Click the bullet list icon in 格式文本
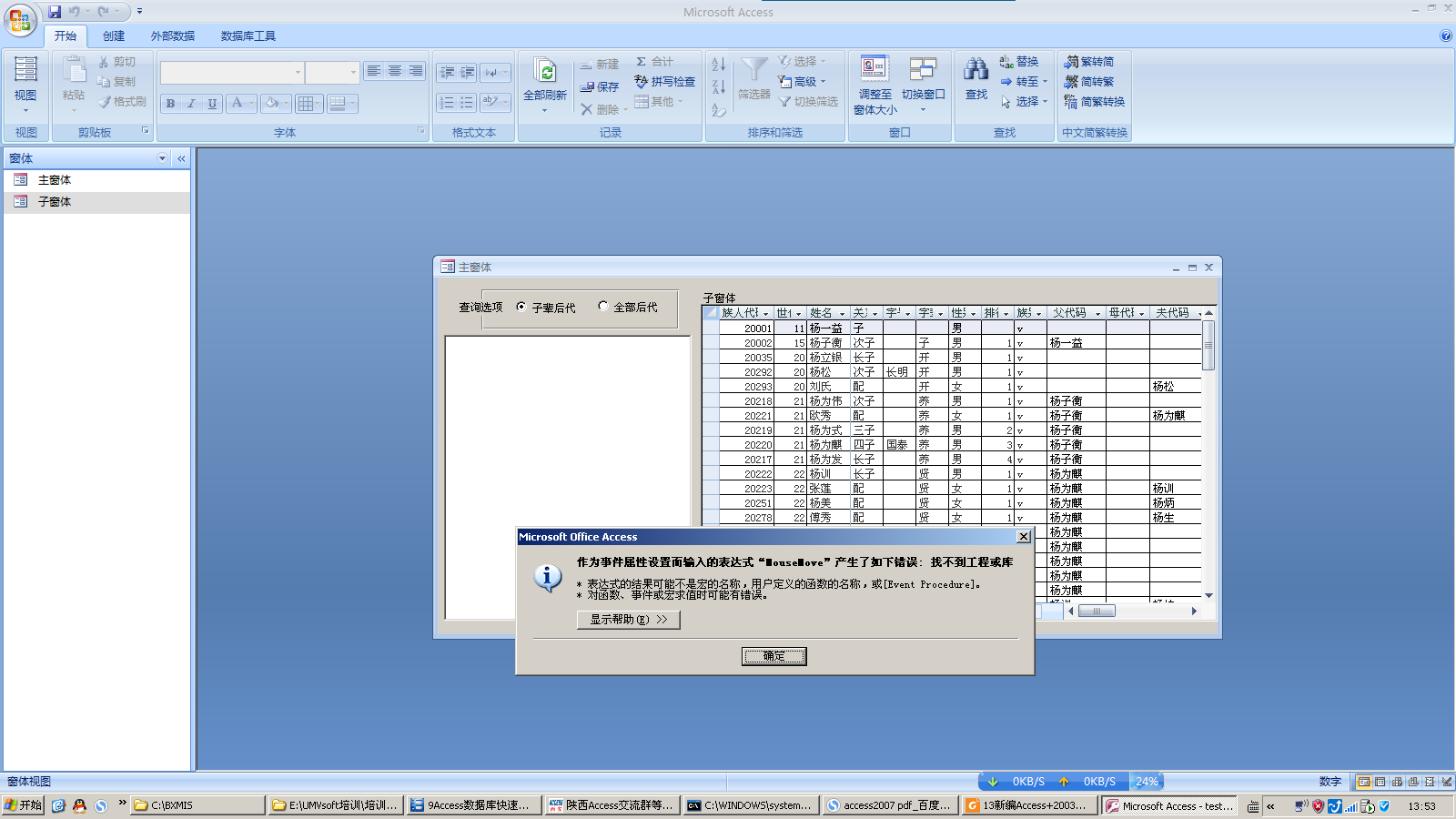The image size is (1456, 819). (x=467, y=103)
